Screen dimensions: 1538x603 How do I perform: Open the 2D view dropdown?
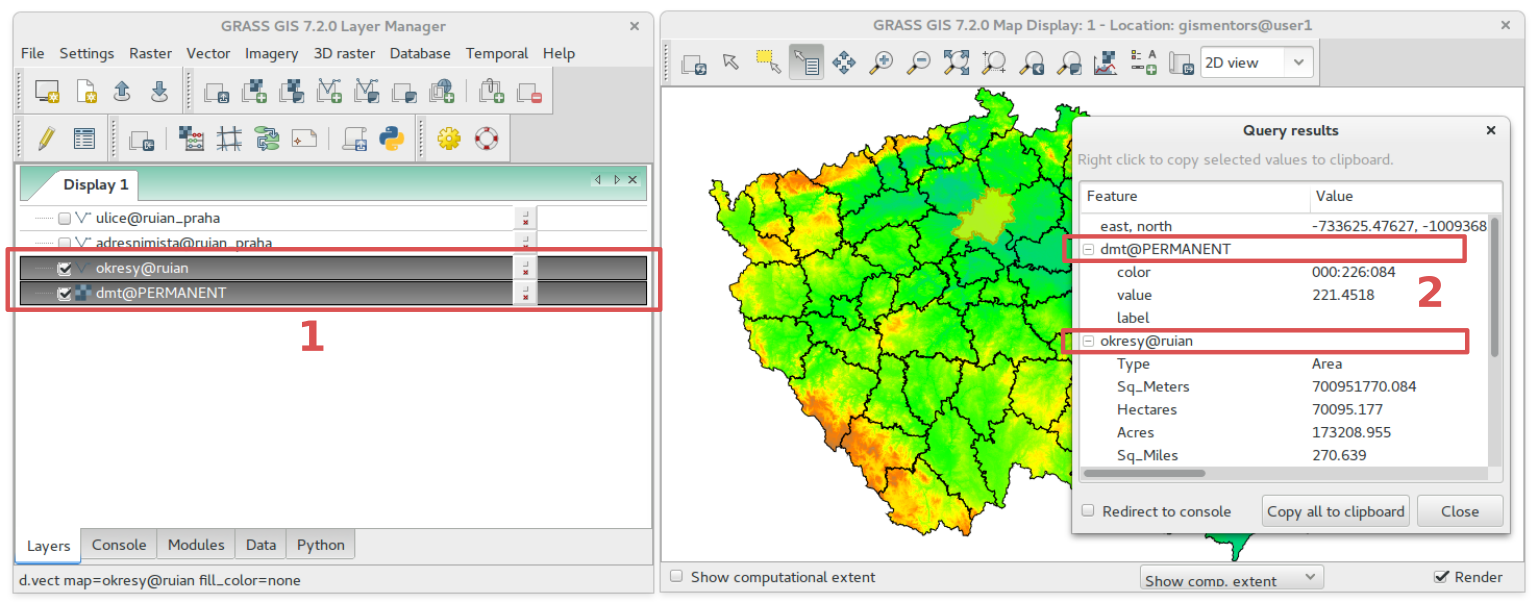pos(1257,63)
